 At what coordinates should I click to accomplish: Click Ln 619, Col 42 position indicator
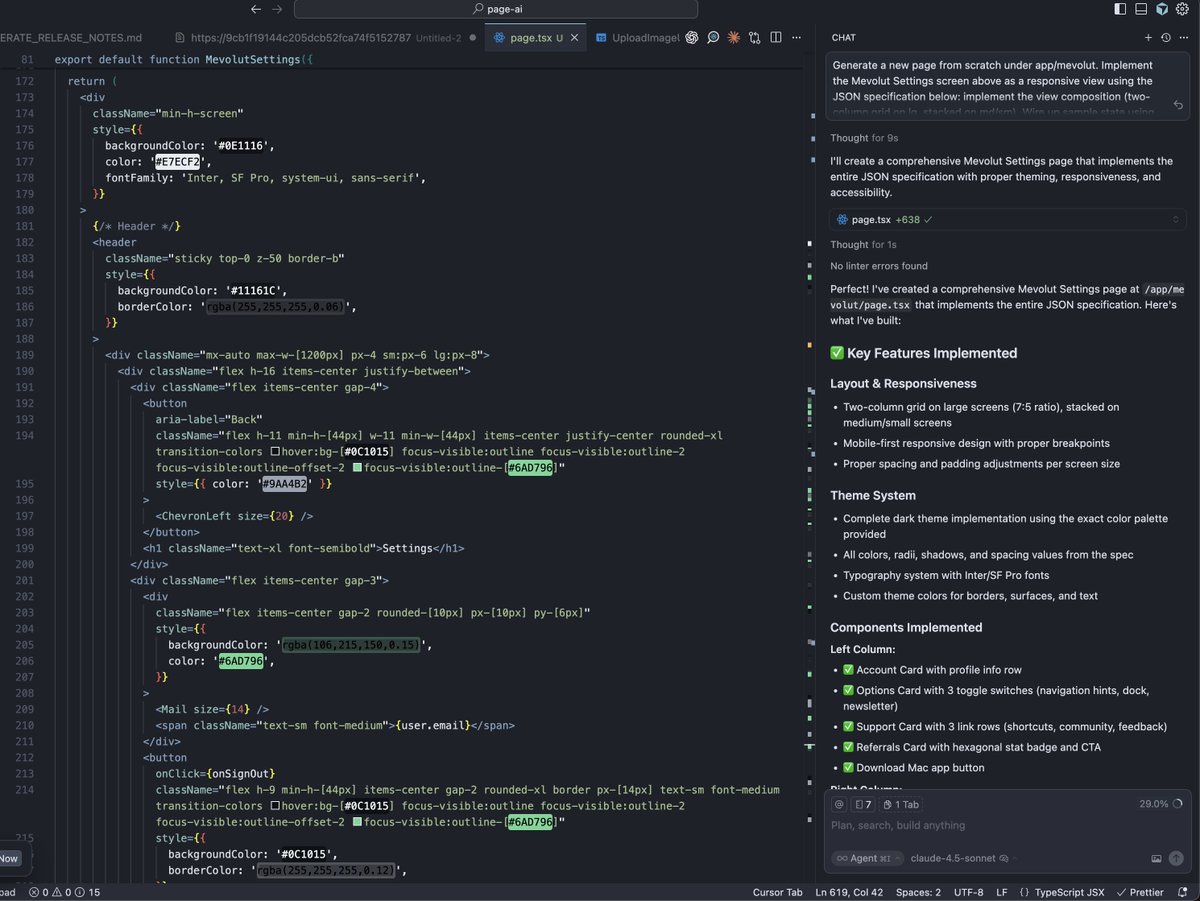(849, 892)
